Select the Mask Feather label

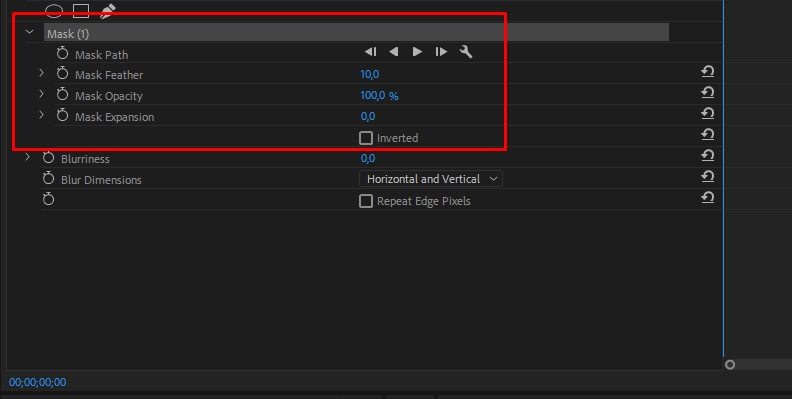(x=109, y=75)
